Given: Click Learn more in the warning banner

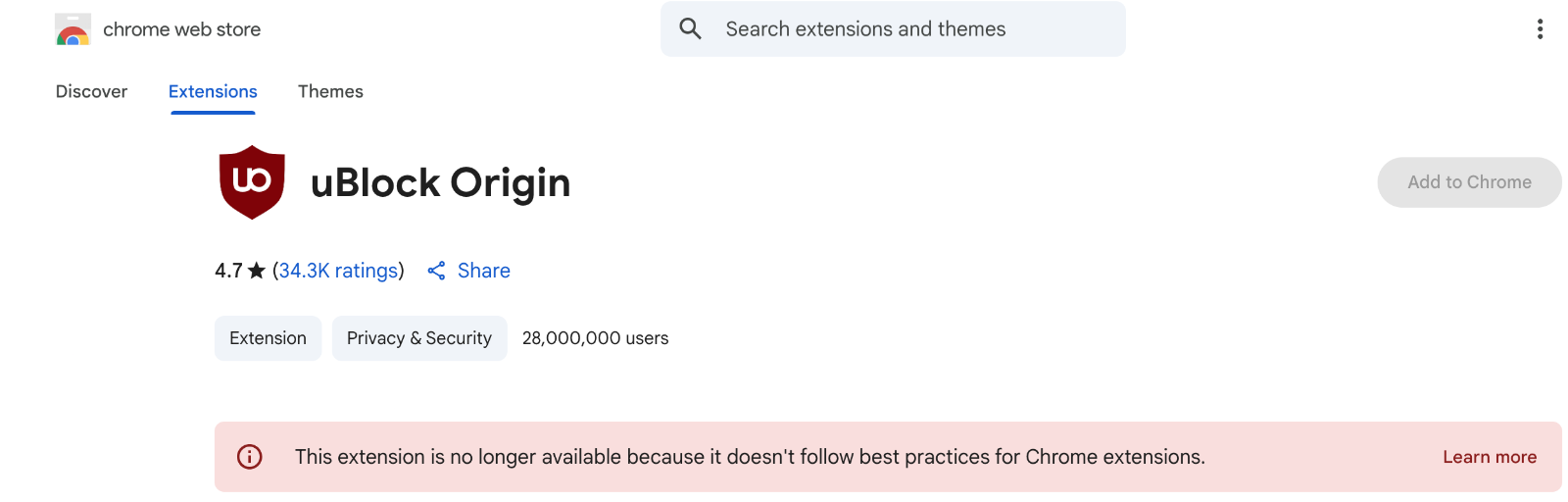Looking at the screenshot, I should (1490, 457).
